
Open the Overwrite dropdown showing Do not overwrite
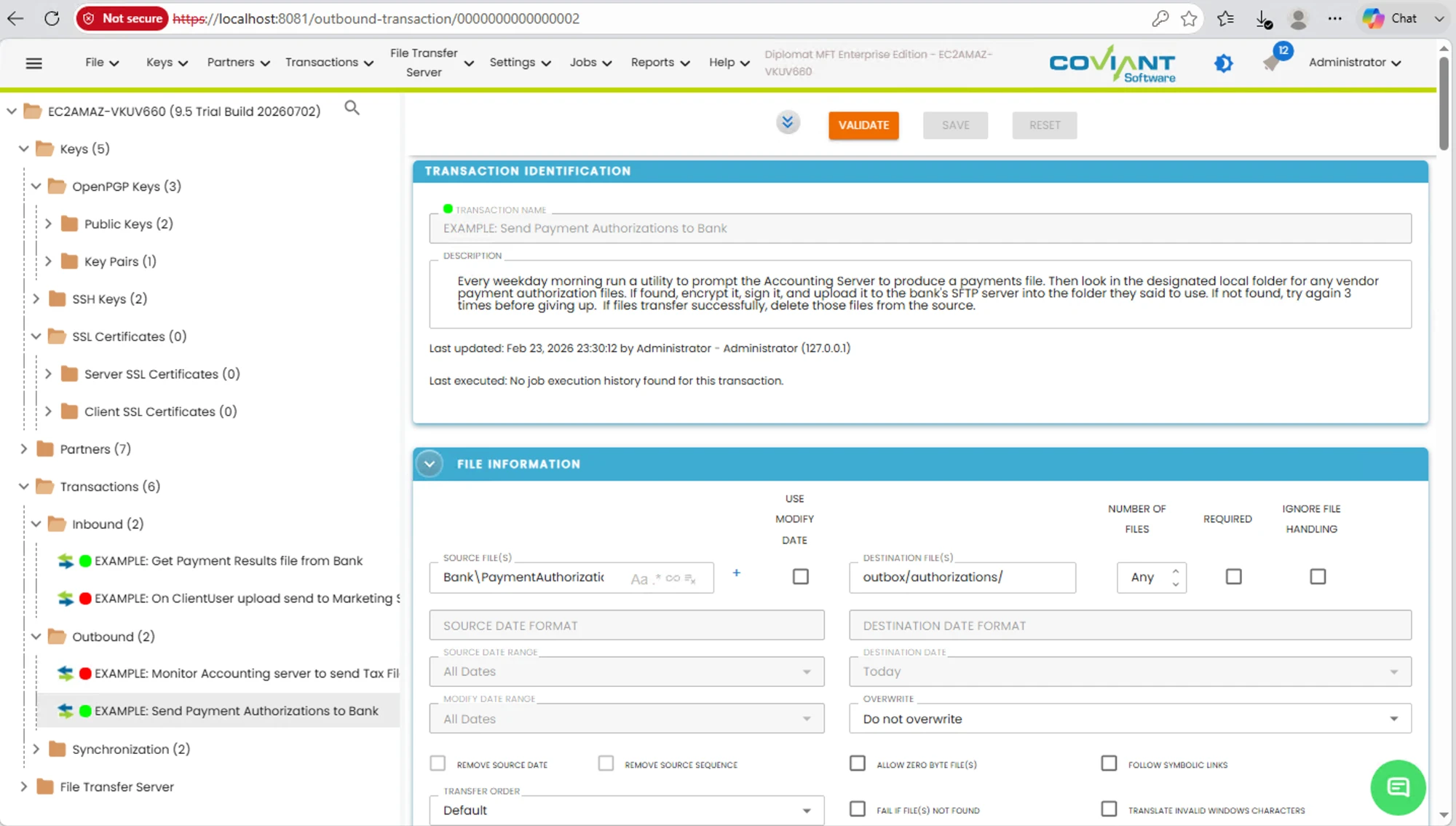[1130, 719]
